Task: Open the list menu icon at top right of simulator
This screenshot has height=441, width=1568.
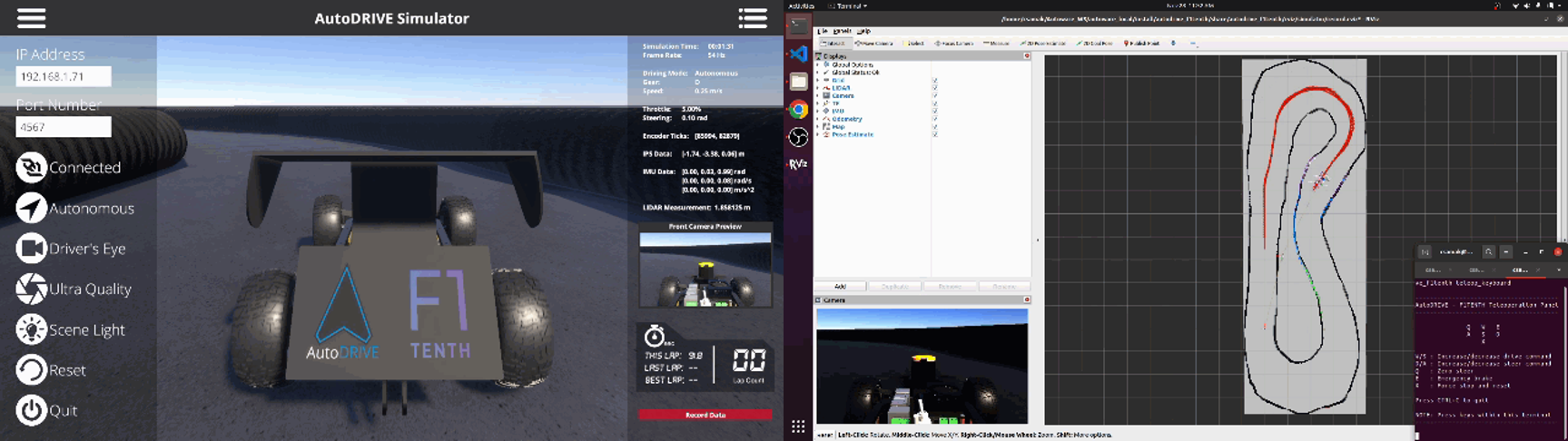Action: [753, 18]
